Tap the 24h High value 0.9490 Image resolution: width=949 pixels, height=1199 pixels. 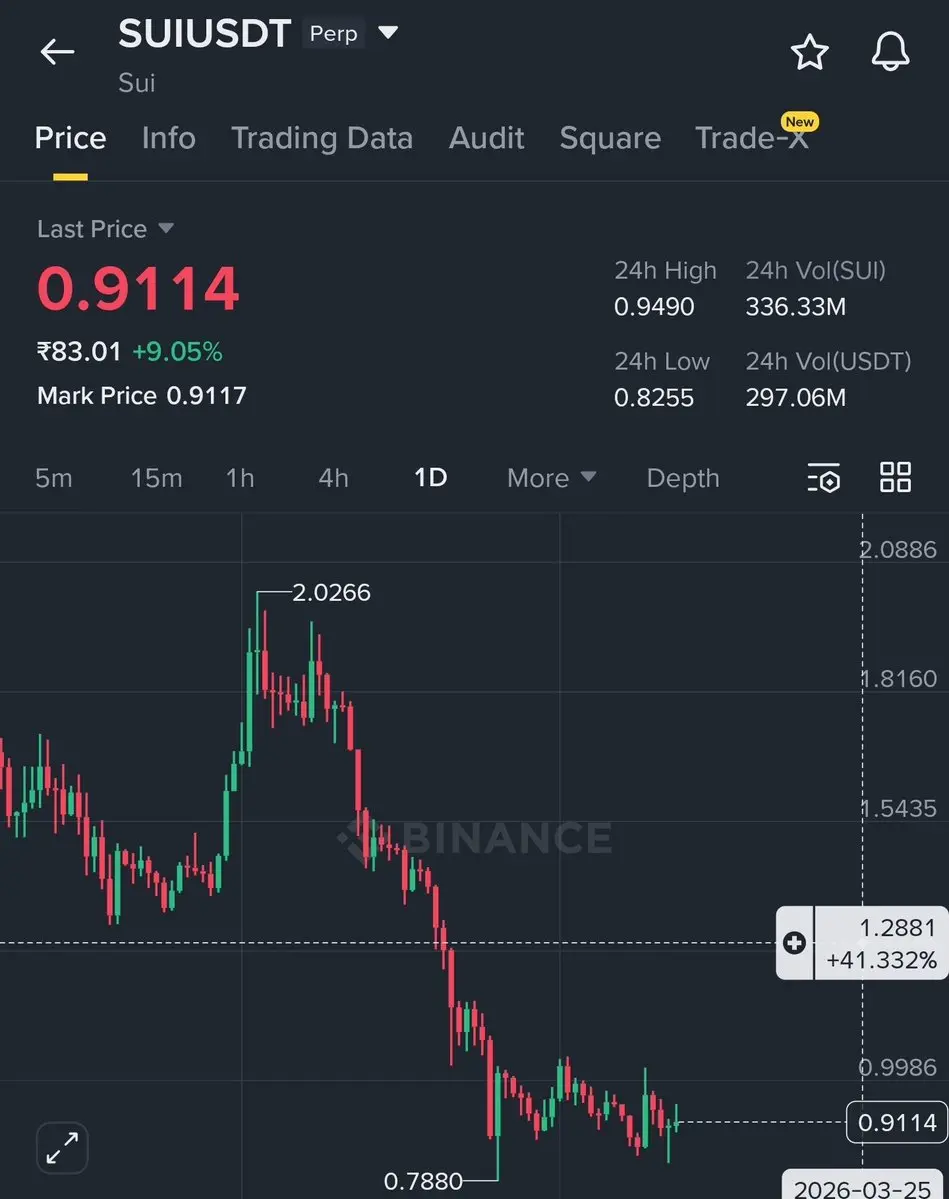tap(654, 307)
